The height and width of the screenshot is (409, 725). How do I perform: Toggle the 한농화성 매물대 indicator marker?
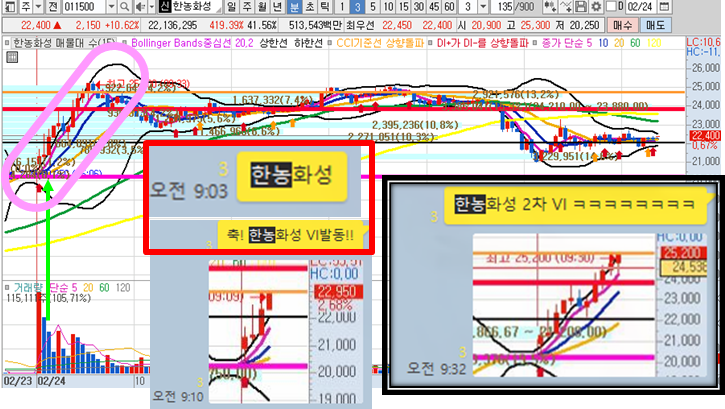tap(7, 43)
